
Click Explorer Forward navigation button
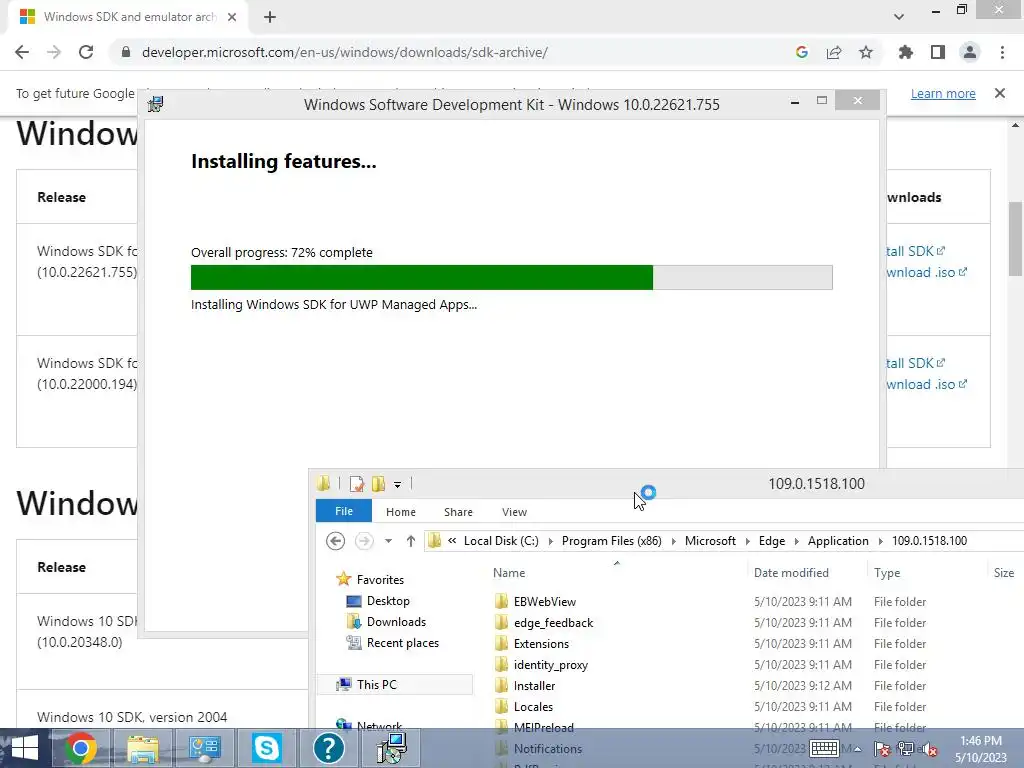[x=364, y=541]
